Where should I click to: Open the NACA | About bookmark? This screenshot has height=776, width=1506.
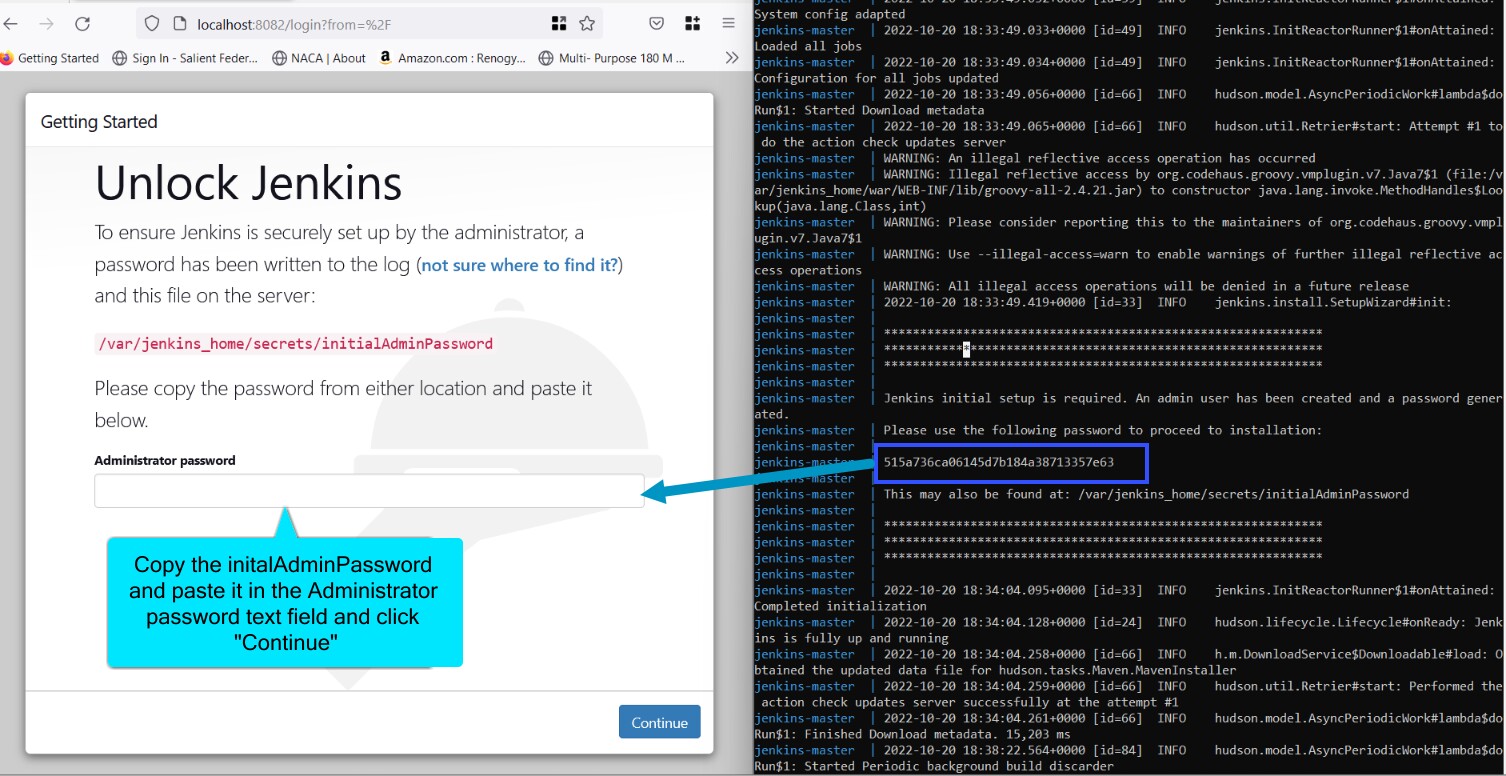tap(319, 58)
